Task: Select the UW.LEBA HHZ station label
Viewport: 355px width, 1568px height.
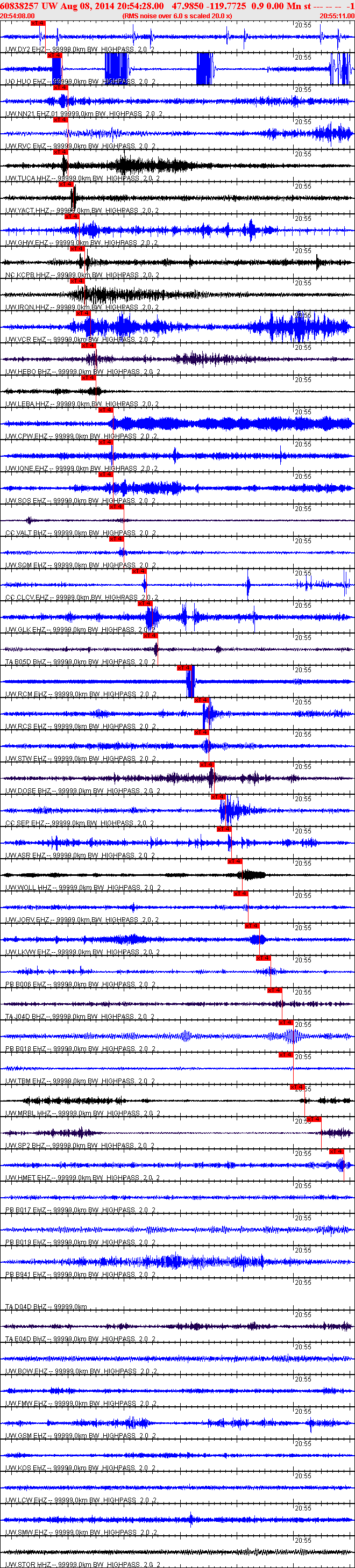Action: coord(82,404)
